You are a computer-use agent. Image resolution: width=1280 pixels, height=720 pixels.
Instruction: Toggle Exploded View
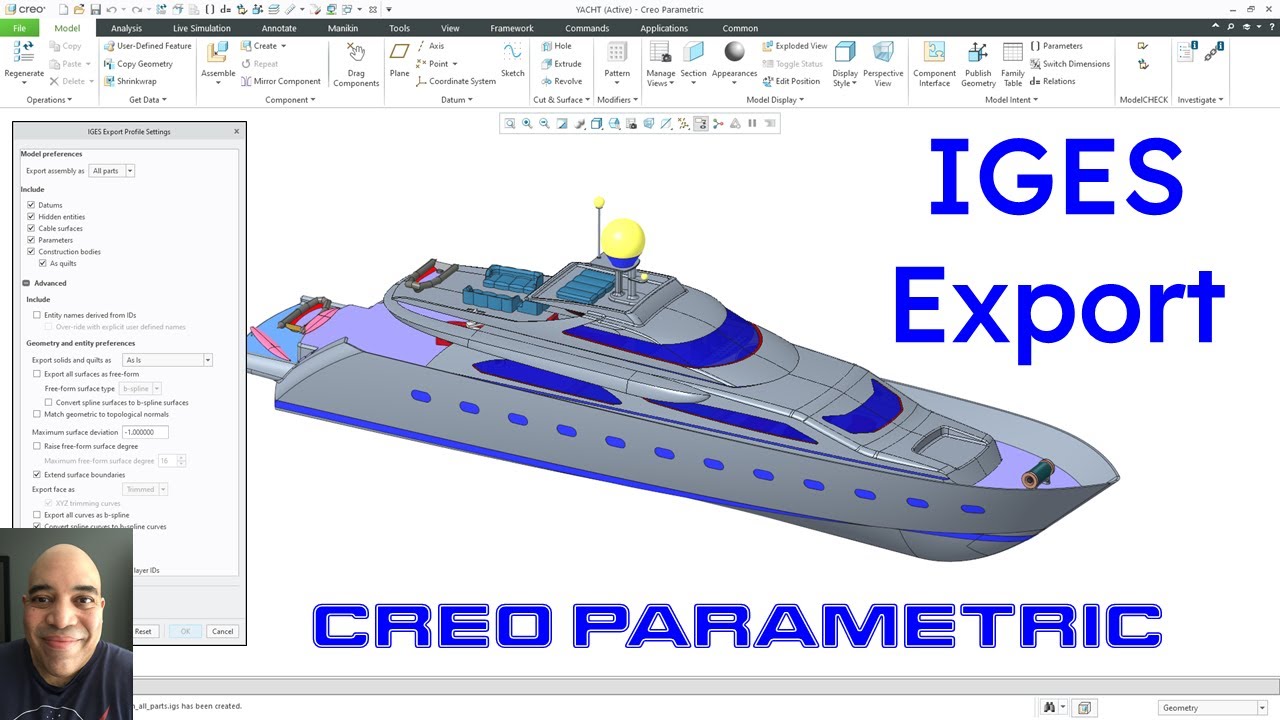[x=794, y=46]
